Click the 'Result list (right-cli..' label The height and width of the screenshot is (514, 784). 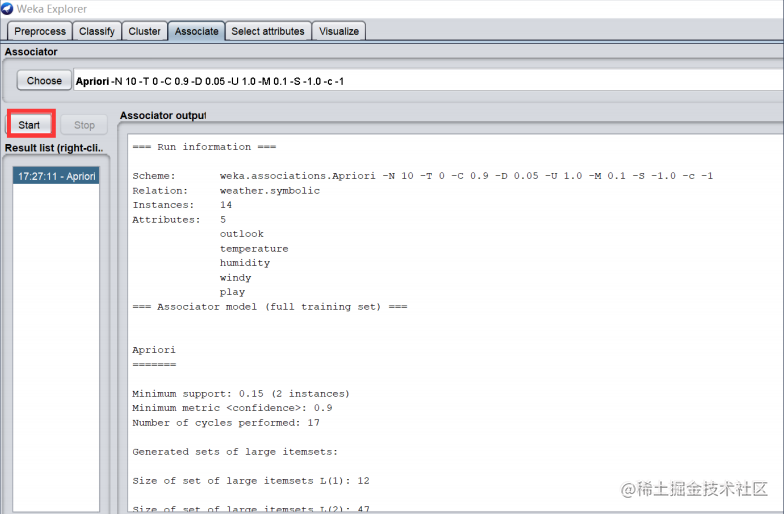54,148
